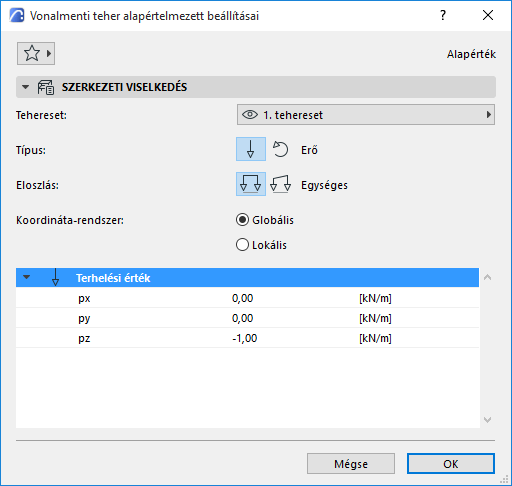The width and height of the screenshot is (512, 486).
Task: Click the Tehereset: field label
Action: 41,115
